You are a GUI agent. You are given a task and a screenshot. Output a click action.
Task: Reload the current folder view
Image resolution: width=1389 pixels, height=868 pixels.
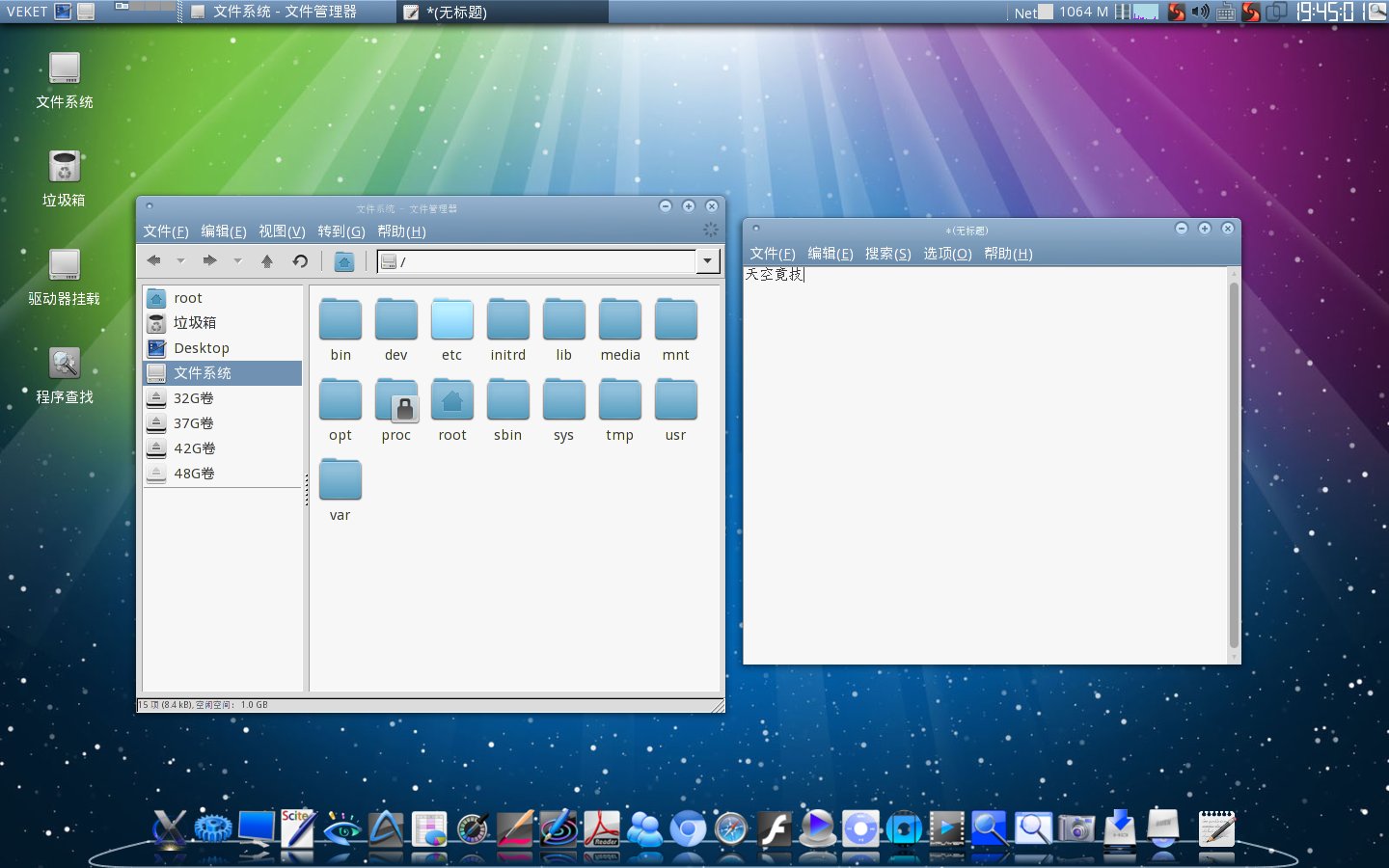300,260
